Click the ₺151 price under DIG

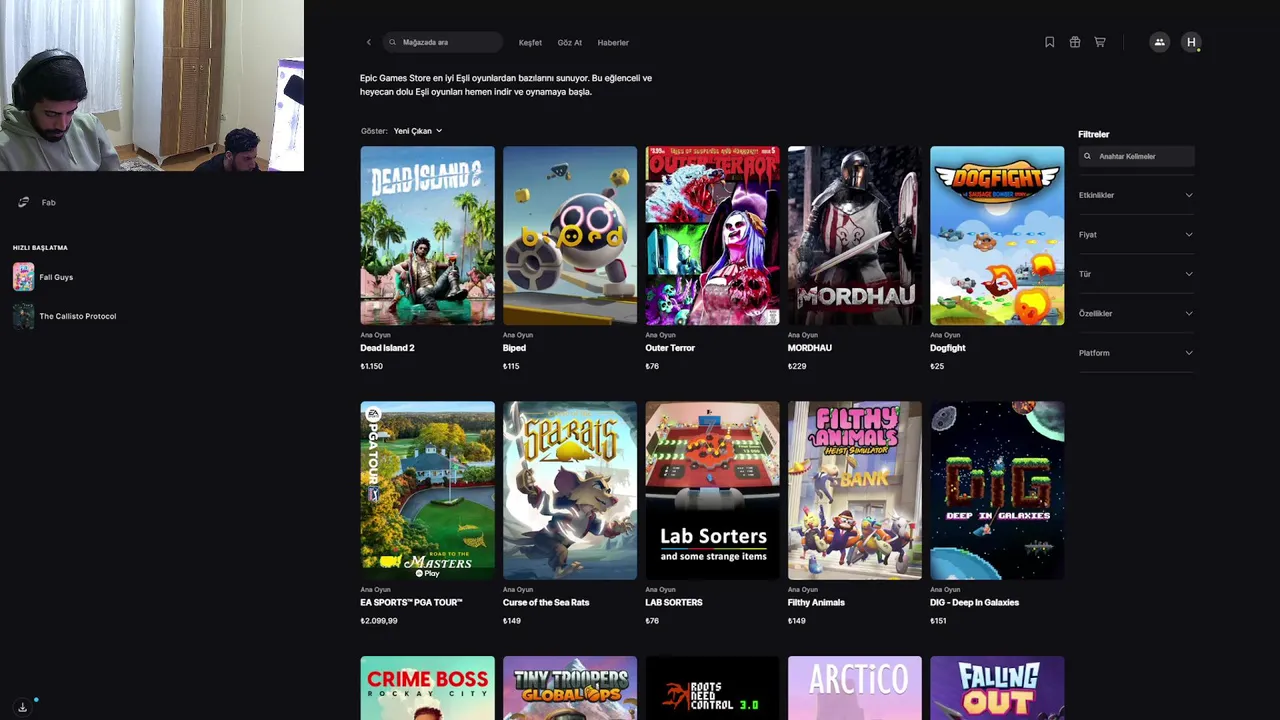[938, 621]
